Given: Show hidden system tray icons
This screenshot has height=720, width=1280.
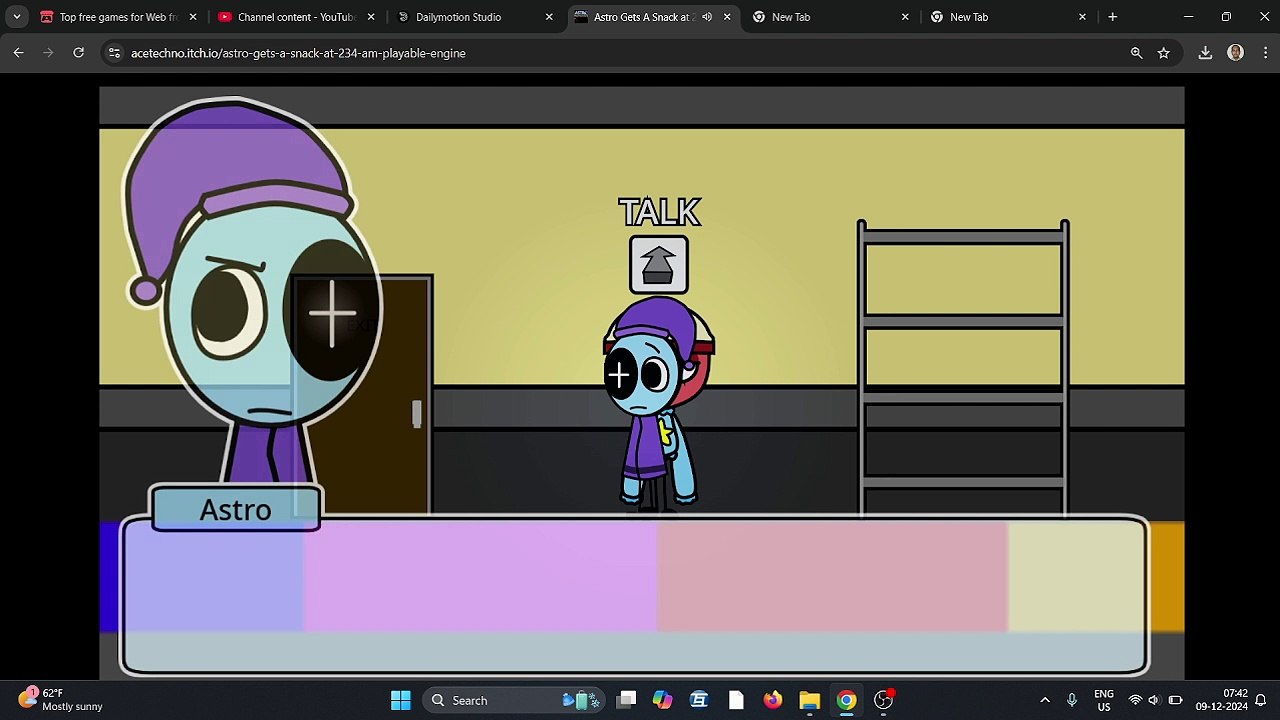Looking at the screenshot, I should [x=1045, y=700].
